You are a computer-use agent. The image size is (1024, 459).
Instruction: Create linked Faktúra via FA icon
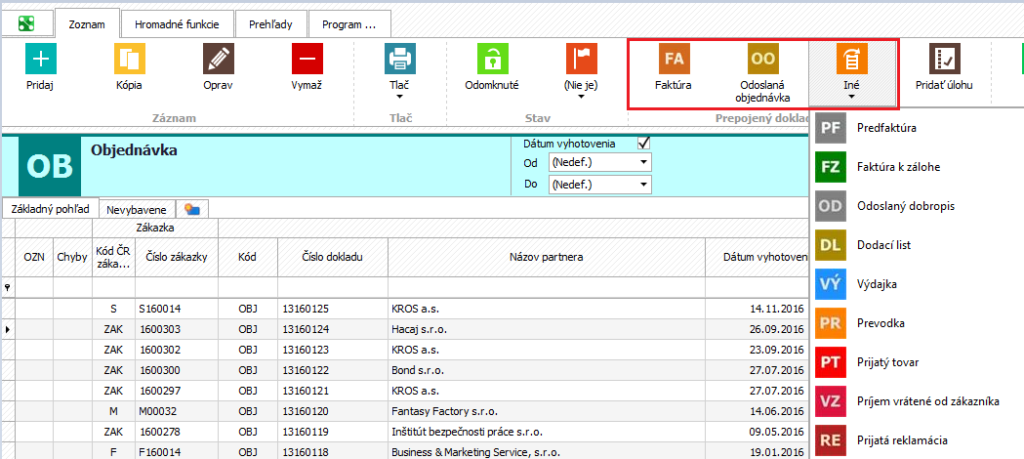pos(674,59)
